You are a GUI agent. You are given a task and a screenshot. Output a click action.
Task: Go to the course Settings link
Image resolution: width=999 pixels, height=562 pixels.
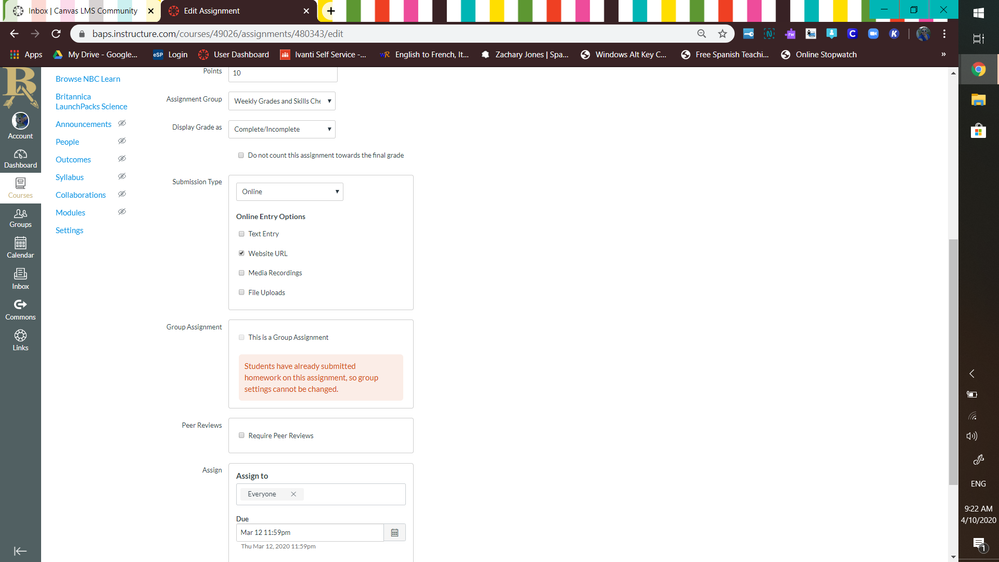tap(69, 230)
